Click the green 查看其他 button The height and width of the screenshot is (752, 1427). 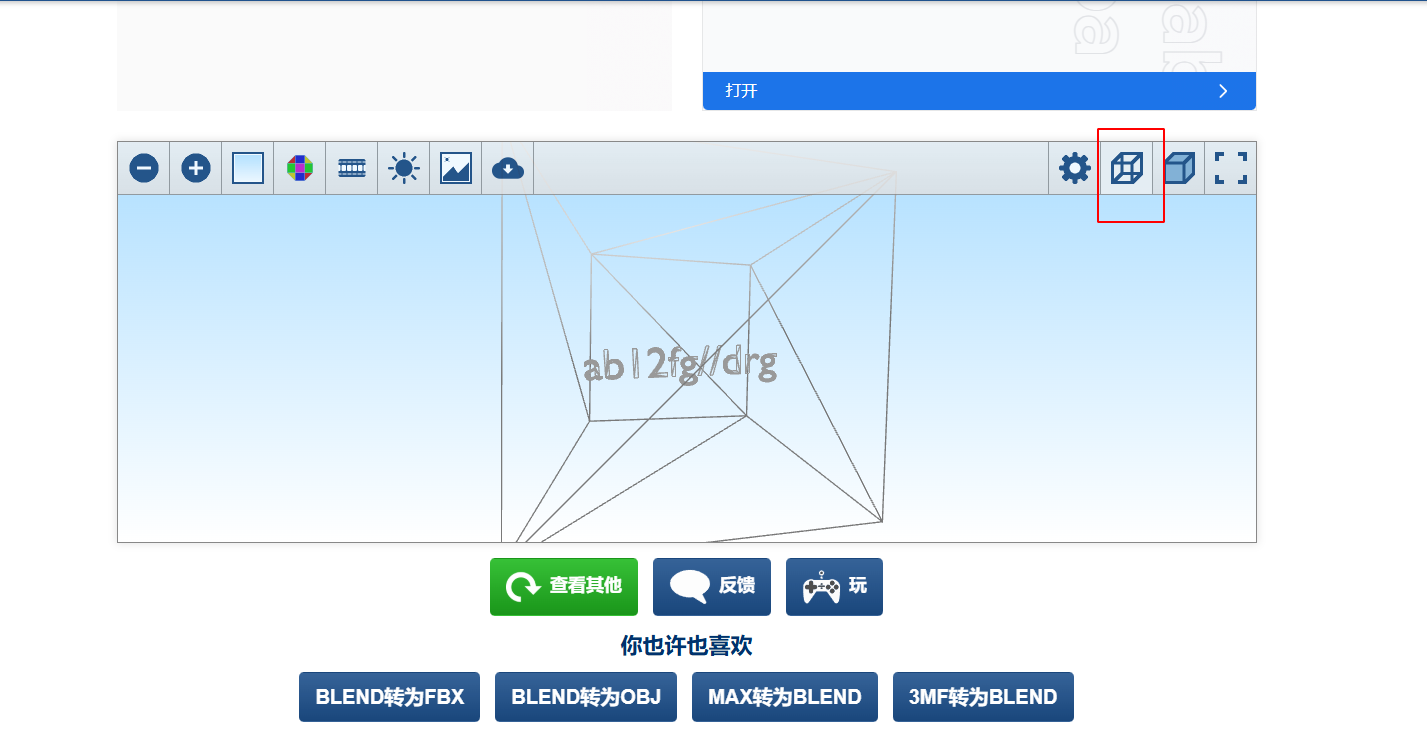point(564,587)
